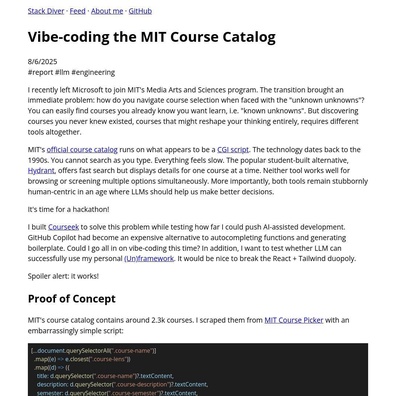The width and height of the screenshot is (396, 396).
Task: Open the About me page
Action: (x=107, y=11)
